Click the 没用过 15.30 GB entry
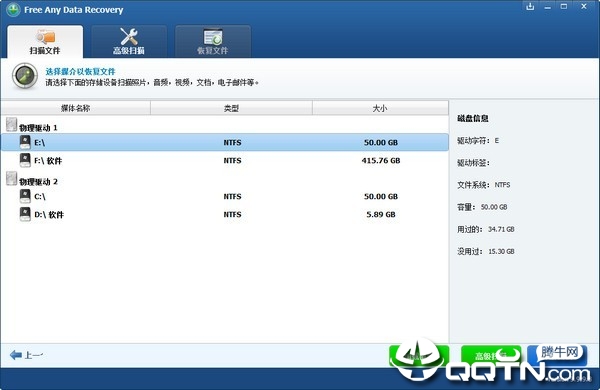 point(486,251)
